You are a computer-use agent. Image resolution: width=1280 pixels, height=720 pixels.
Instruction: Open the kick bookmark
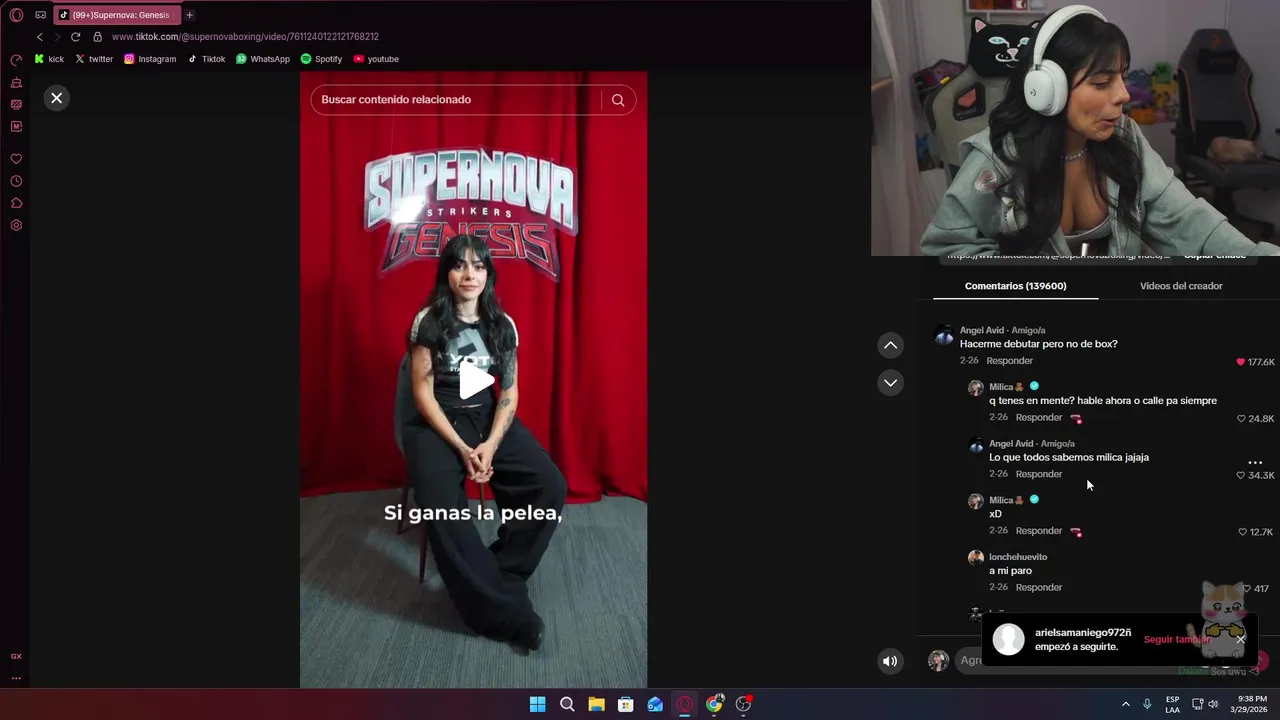coord(49,59)
